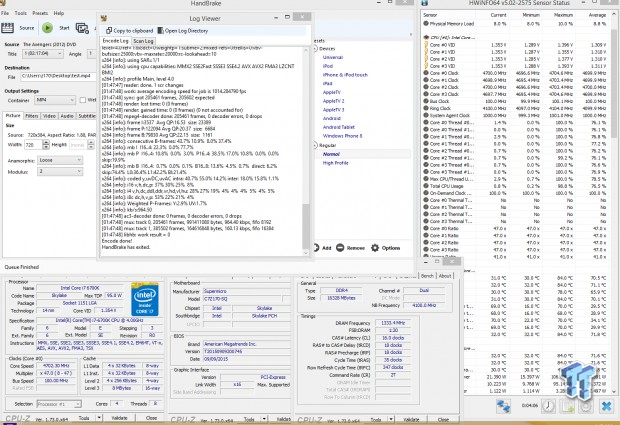Image resolution: width=620 pixels, height=425 pixels.
Task: Click the System Agent Clock sensor row
Action: point(514,115)
